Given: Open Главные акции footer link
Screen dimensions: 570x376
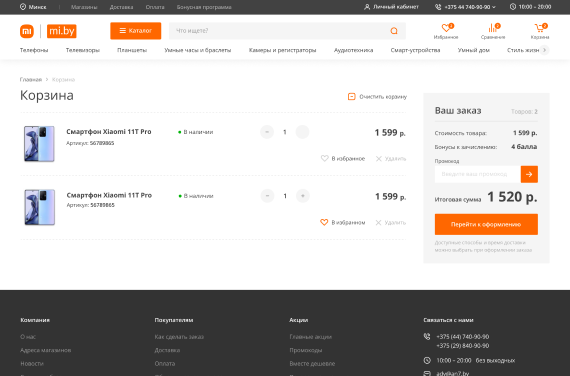Looking at the screenshot, I should pos(310,337).
